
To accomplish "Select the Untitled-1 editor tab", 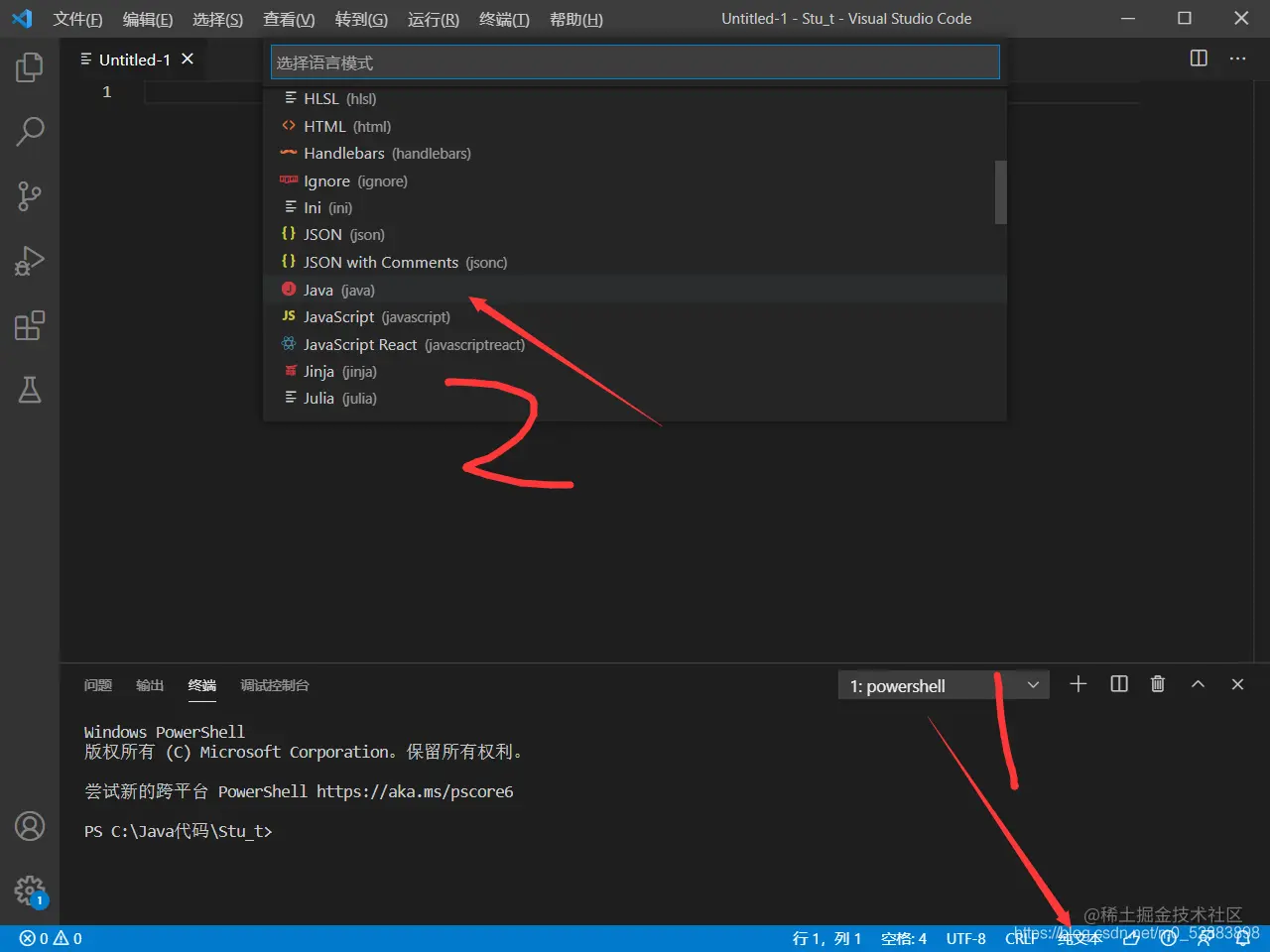I will point(136,59).
